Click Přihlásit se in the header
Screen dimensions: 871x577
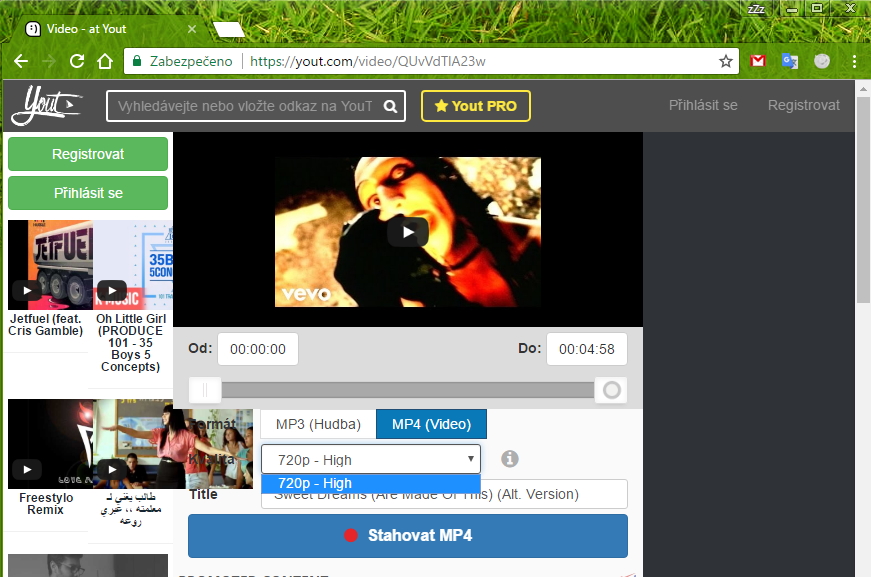tap(703, 106)
